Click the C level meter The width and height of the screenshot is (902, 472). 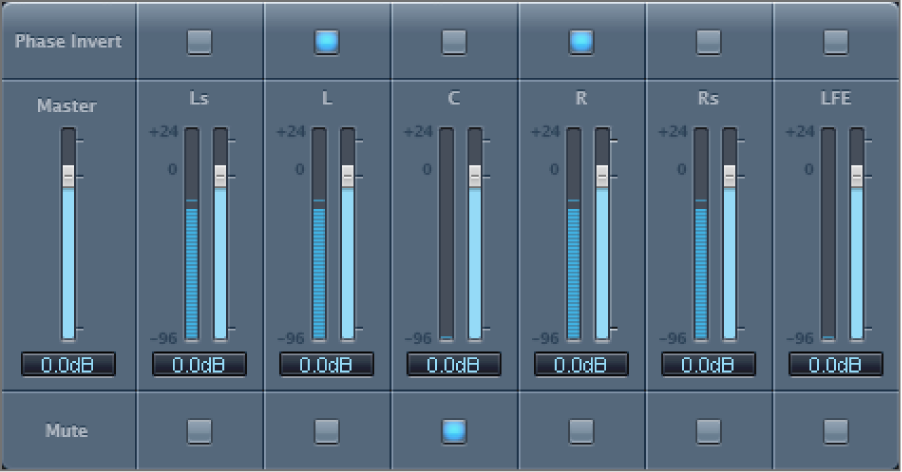(446, 234)
